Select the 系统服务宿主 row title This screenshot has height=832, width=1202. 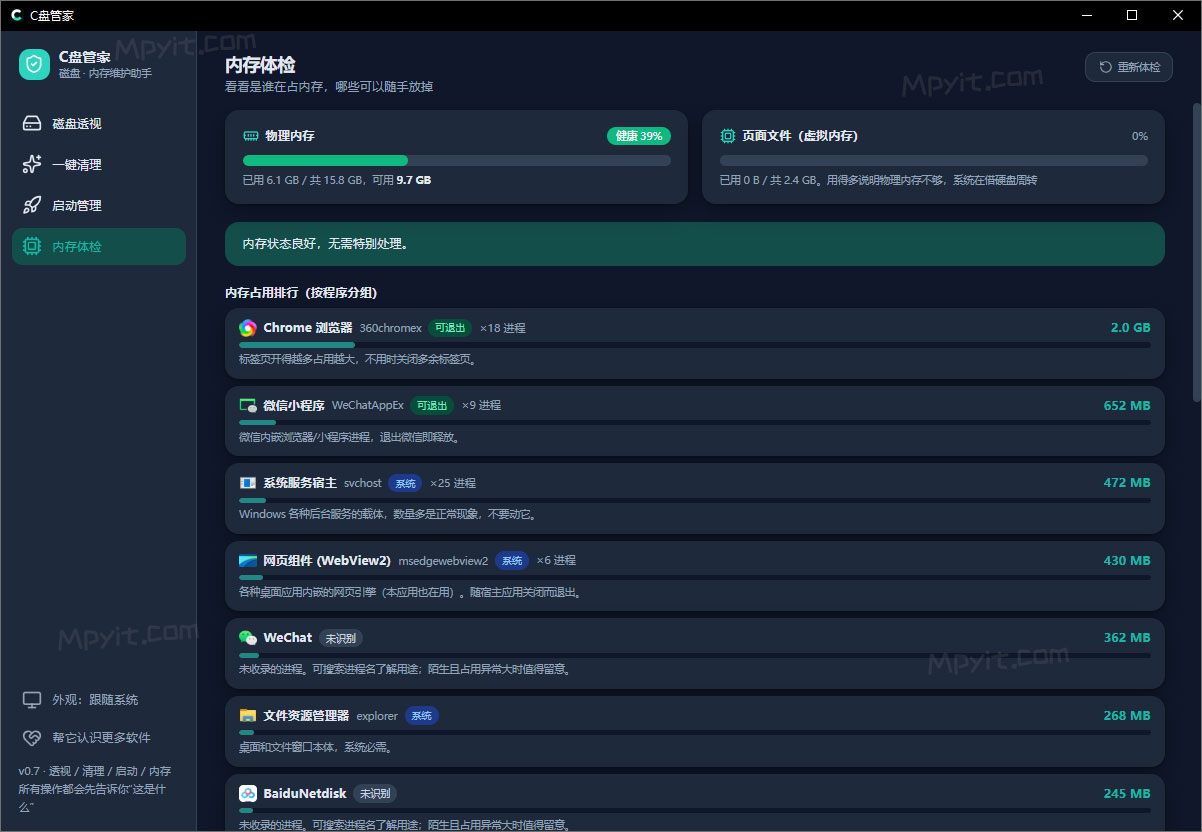click(300, 483)
